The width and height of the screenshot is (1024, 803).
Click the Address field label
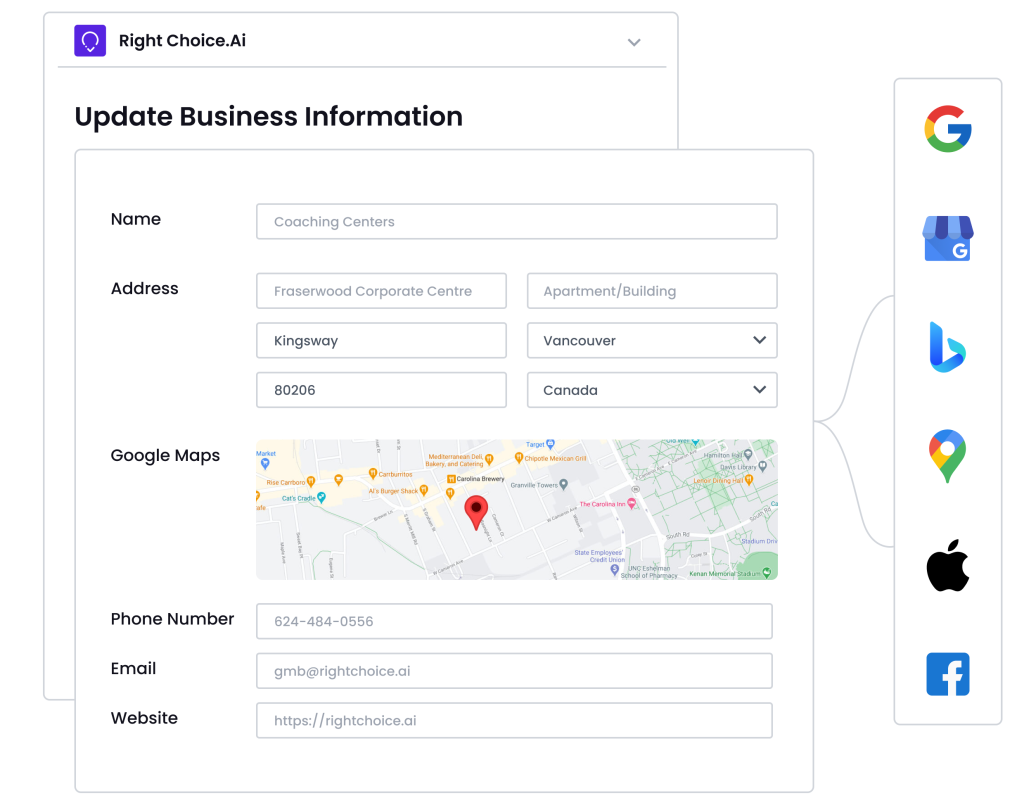coord(144,289)
